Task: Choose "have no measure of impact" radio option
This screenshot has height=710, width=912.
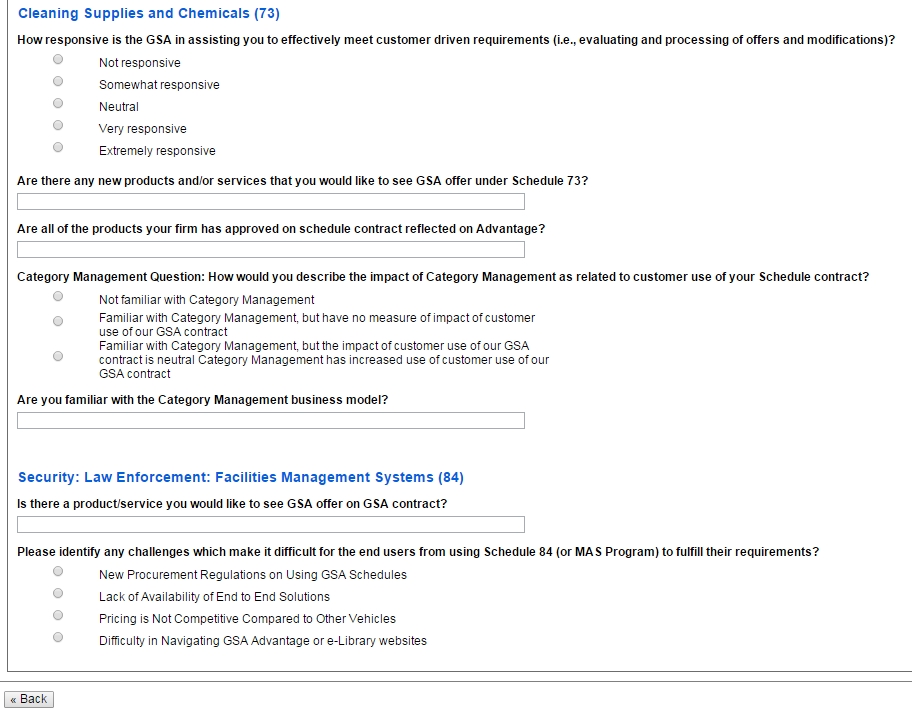Action: click(x=58, y=322)
